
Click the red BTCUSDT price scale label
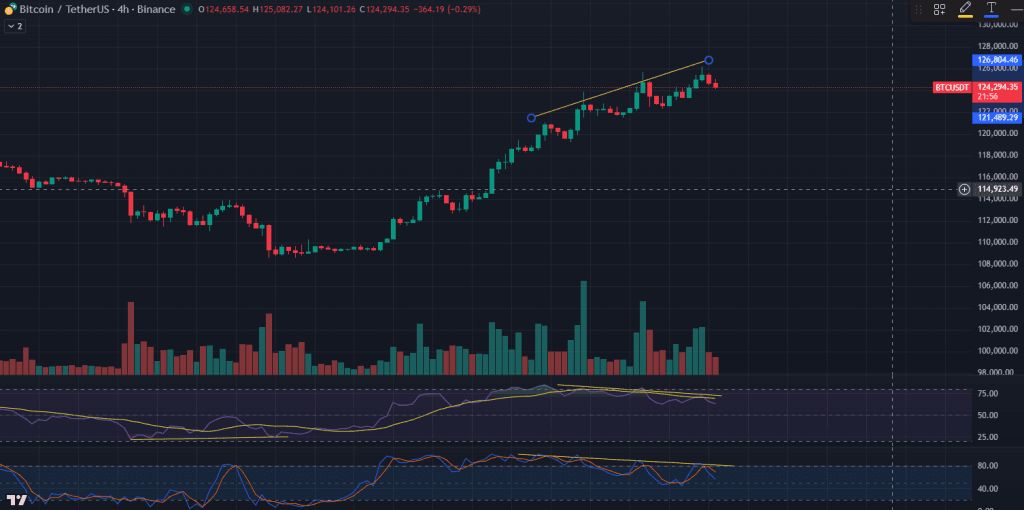[x=951, y=87]
